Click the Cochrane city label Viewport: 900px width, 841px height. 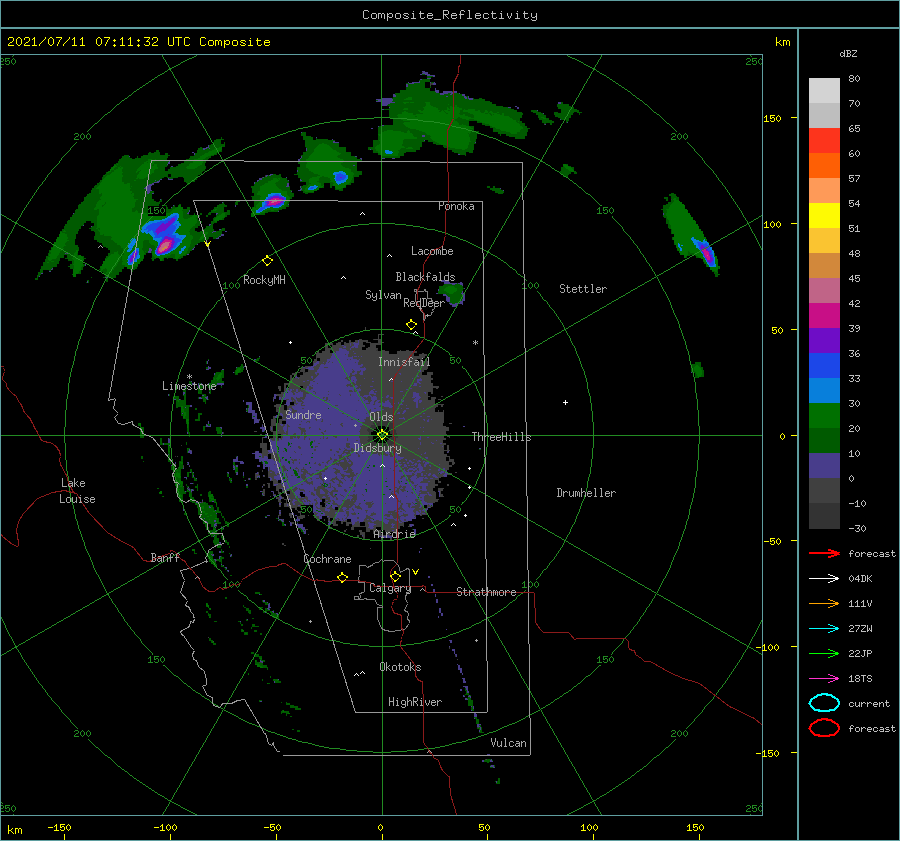tap(327, 559)
